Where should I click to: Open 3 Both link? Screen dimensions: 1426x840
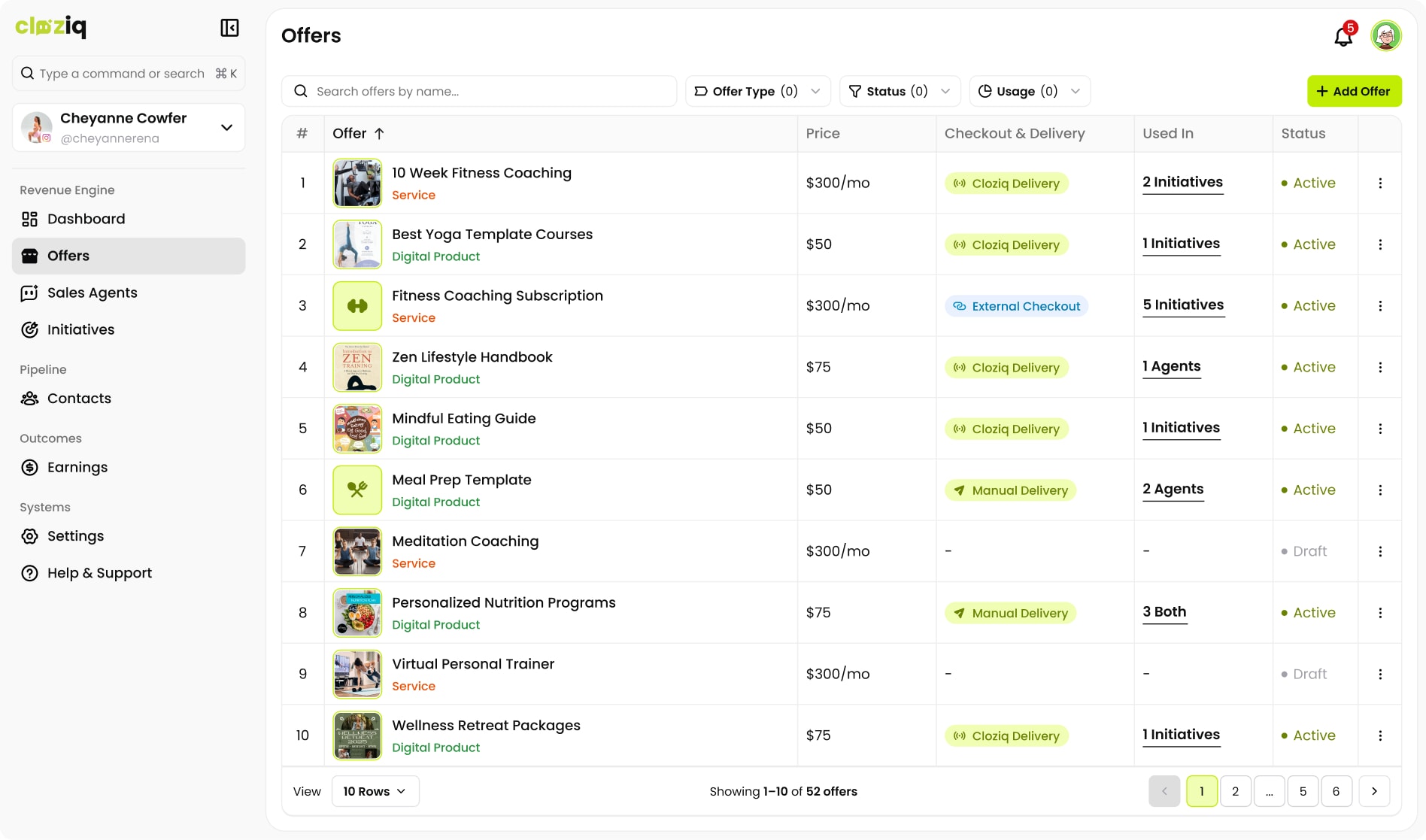tap(1164, 612)
